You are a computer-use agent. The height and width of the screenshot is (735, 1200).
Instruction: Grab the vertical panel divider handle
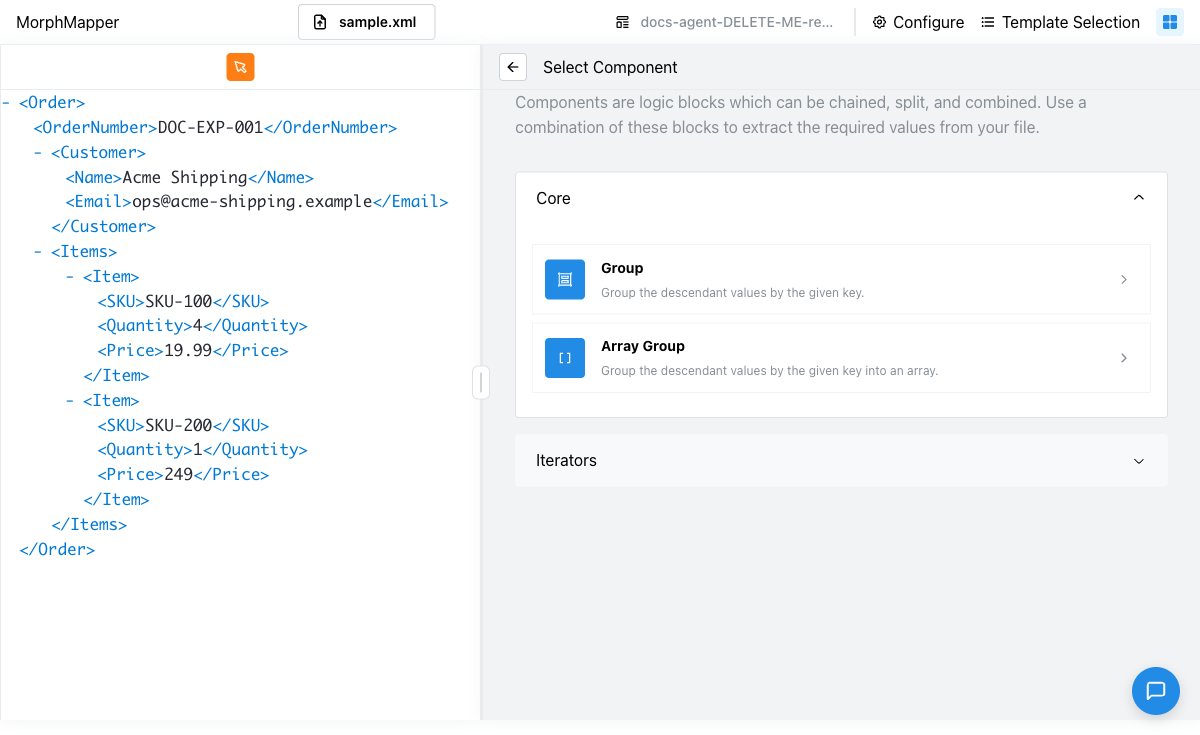[481, 382]
